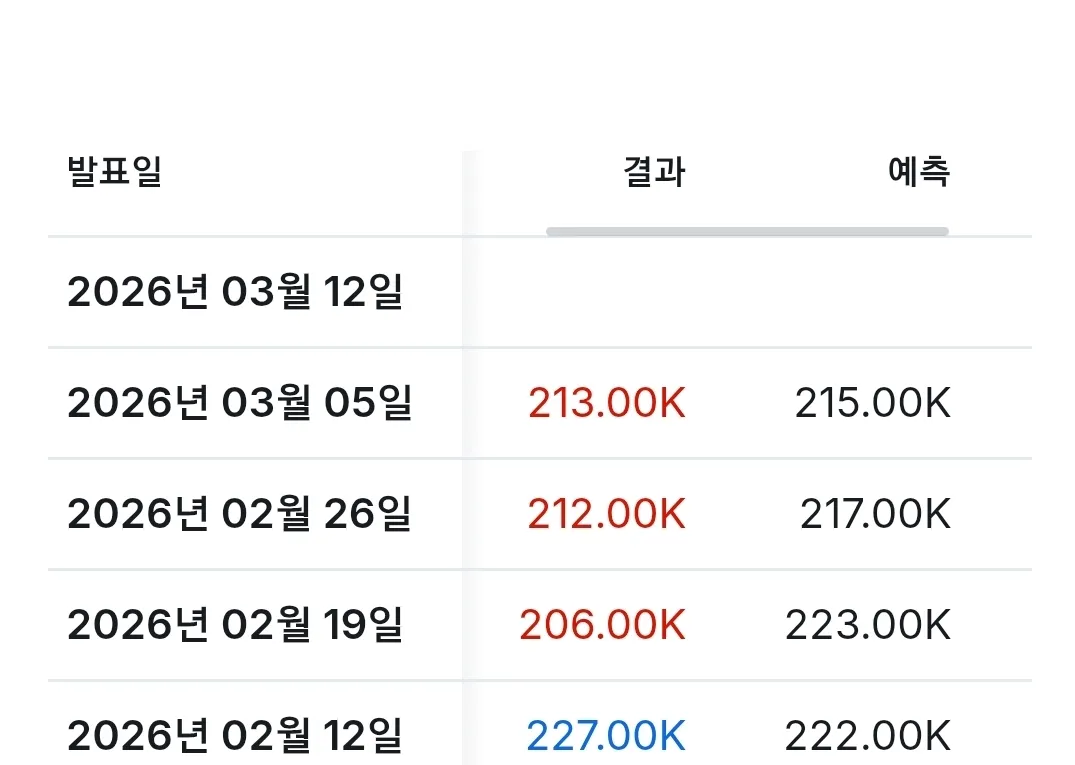
Task: Open the 2026년 03월 12일 release row
Action: coord(235,293)
